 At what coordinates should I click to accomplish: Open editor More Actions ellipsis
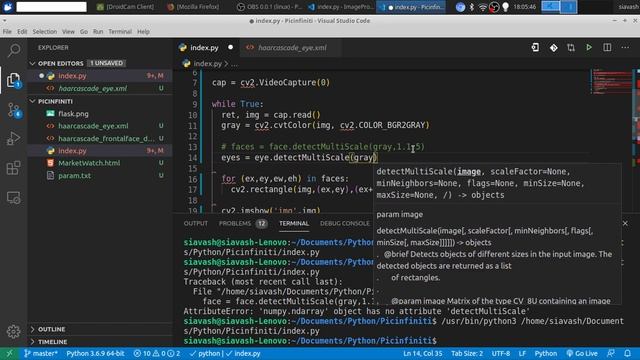(x=625, y=47)
